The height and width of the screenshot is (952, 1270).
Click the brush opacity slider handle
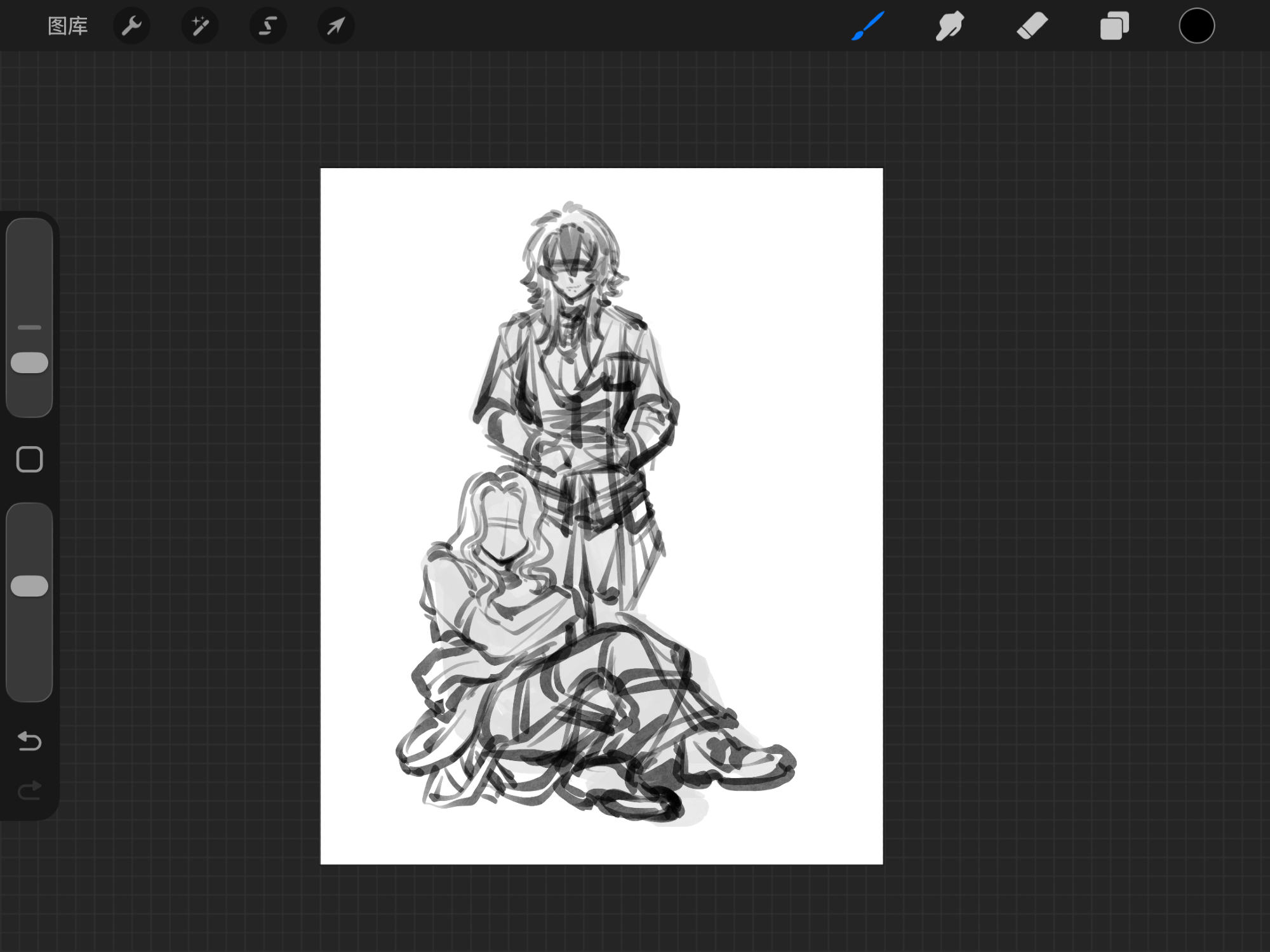pos(29,586)
